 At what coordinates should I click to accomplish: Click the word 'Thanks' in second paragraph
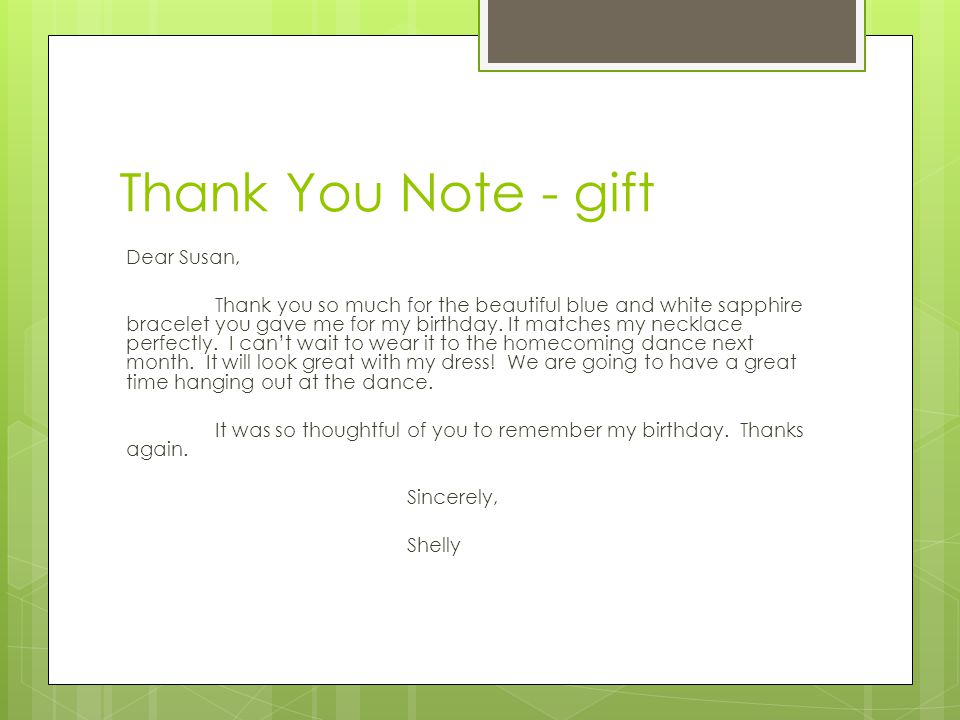point(771,430)
